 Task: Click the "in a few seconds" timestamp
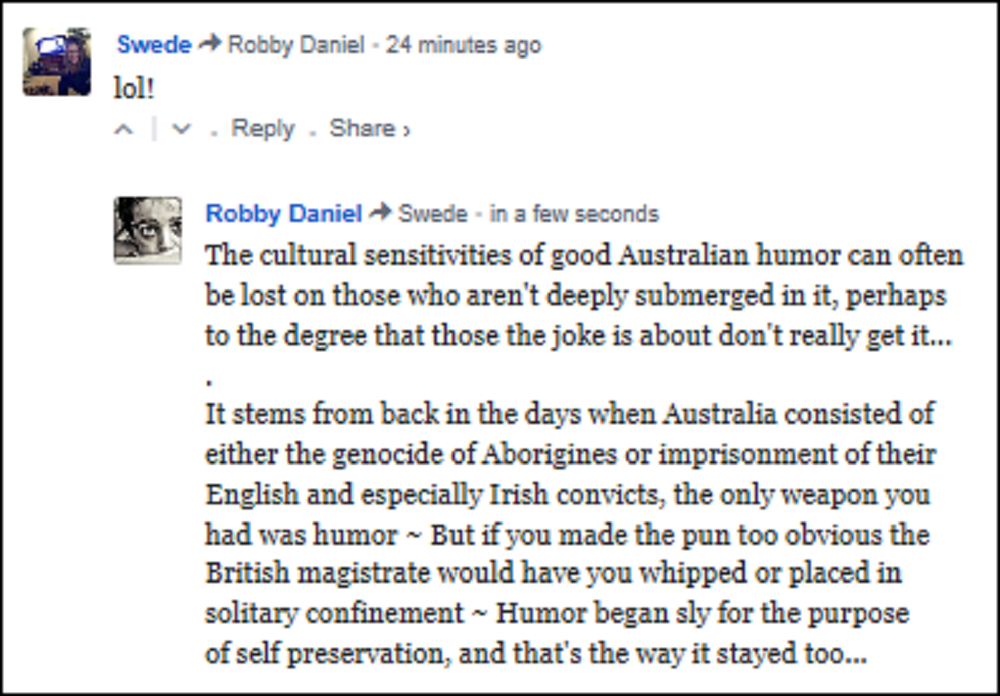[x=574, y=213]
